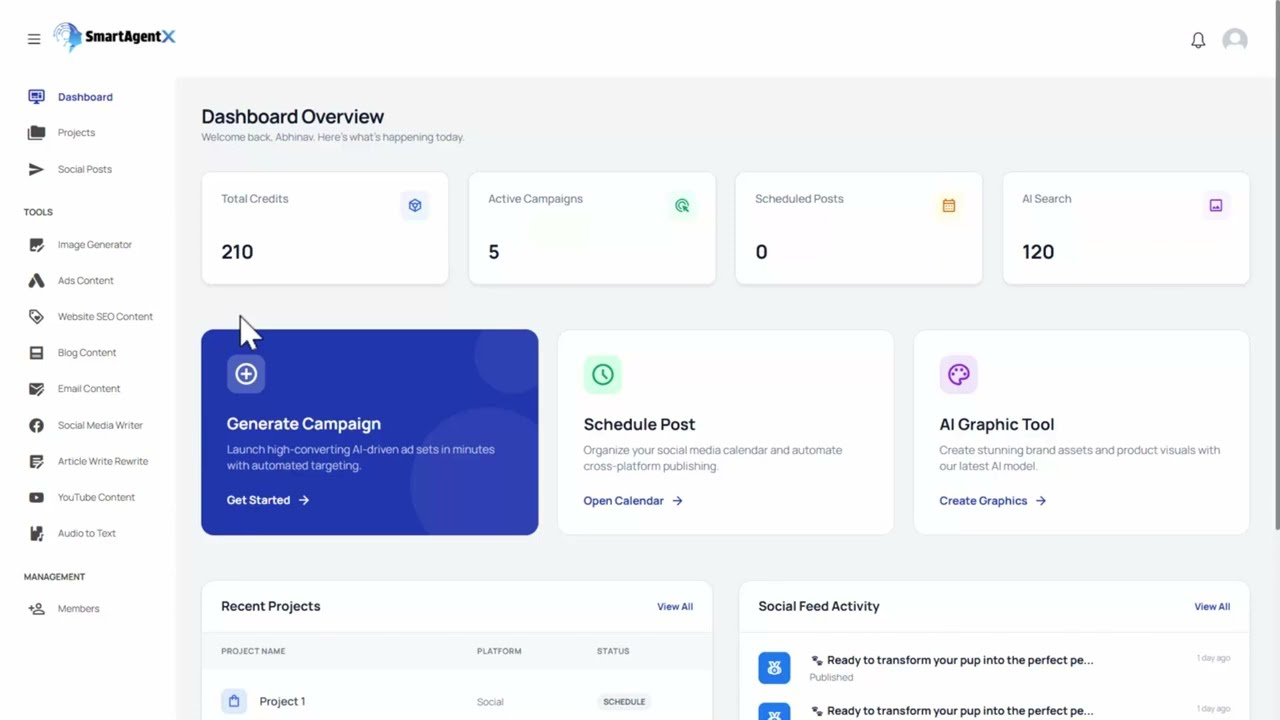Click the PROJECT NAME column header

pos(253,651)
